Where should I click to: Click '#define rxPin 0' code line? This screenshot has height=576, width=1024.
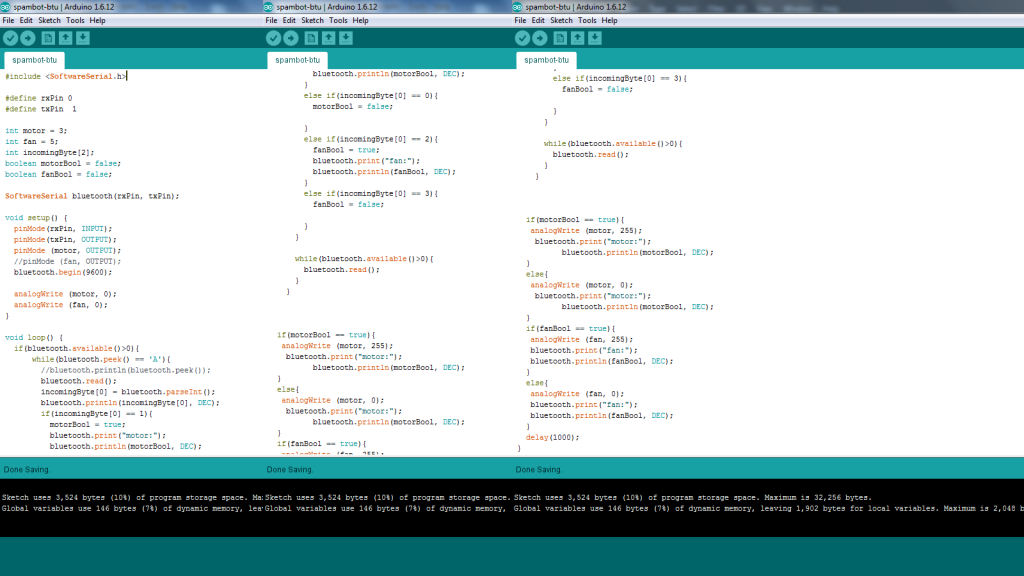(39, 98)
